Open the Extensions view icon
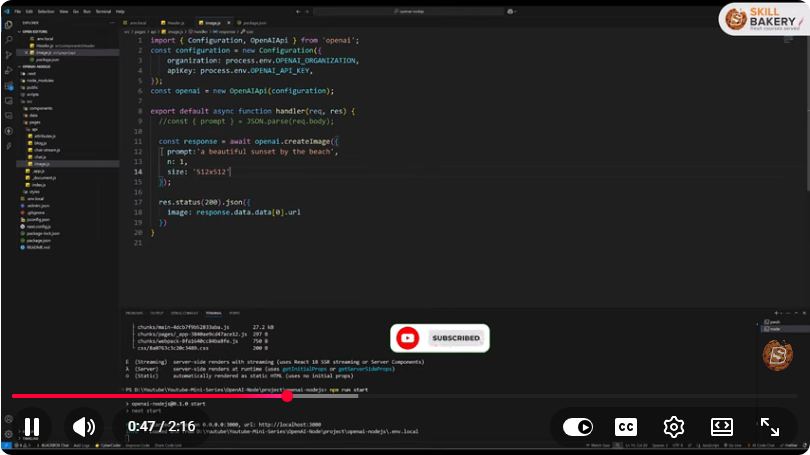 coord(9,86)
